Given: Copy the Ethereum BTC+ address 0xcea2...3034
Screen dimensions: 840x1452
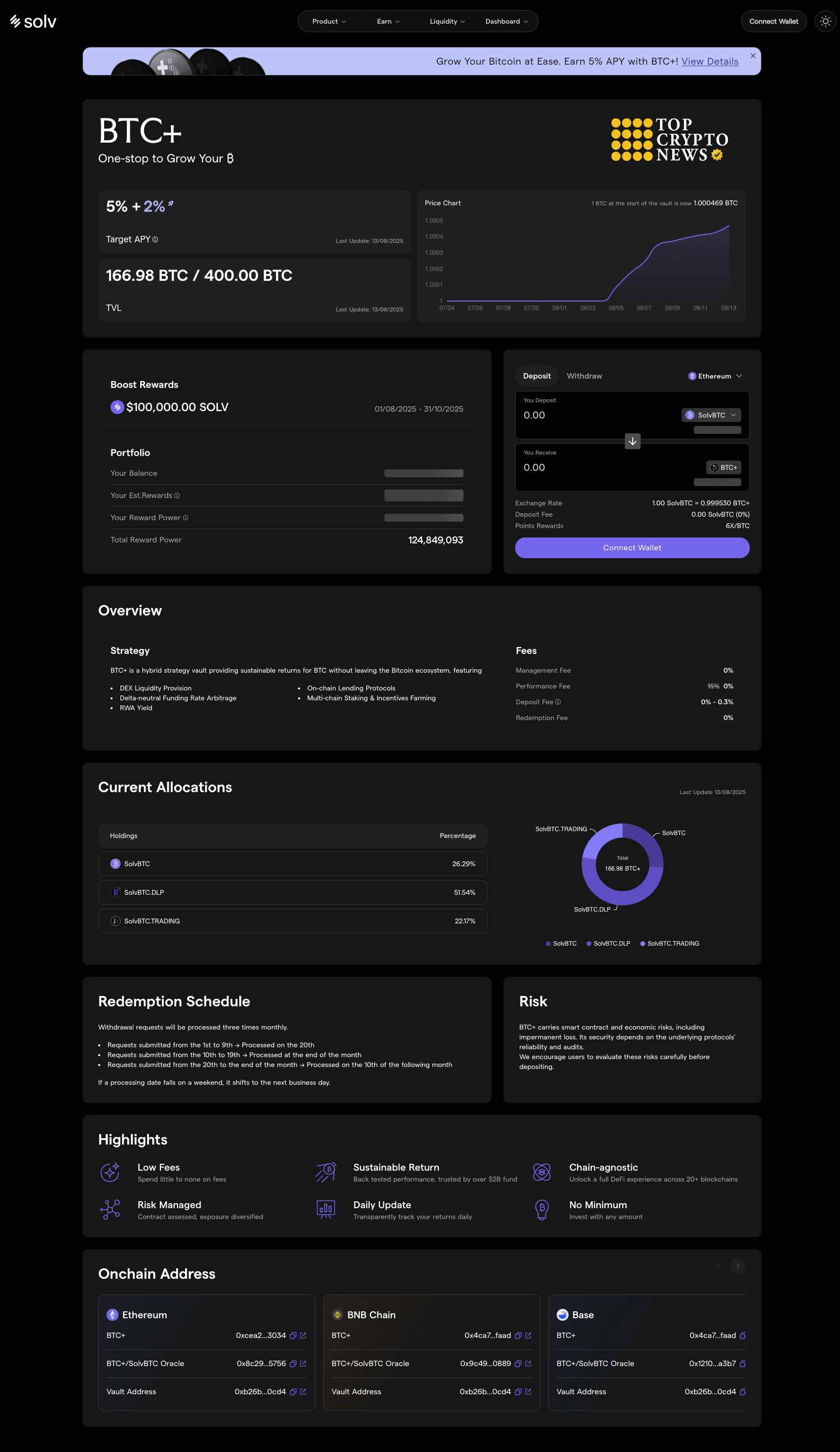Looking at the screenshot, I should pyautogui.click(x=293, y=1336).
